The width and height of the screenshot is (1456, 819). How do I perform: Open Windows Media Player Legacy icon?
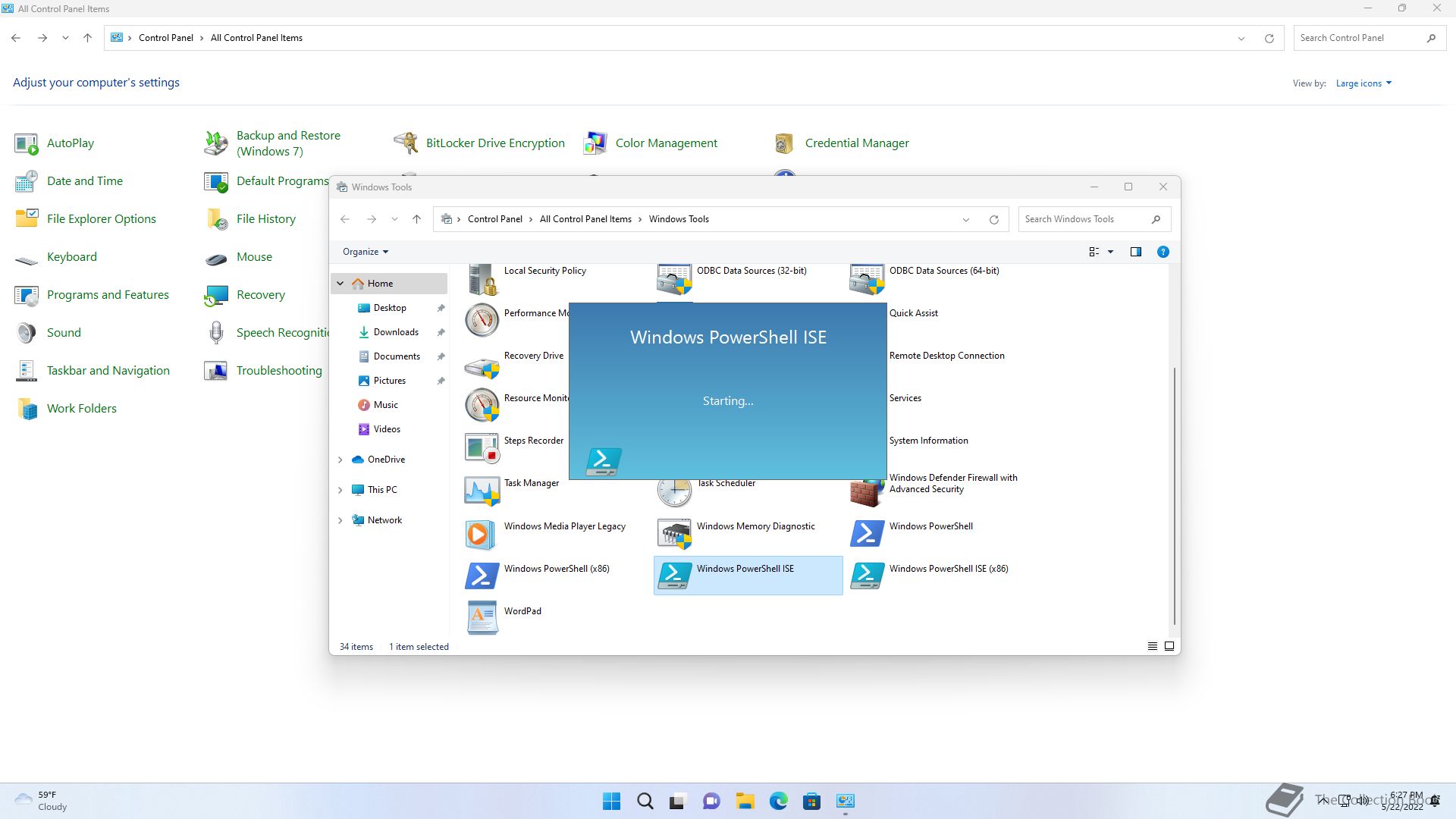coord(482,533)
